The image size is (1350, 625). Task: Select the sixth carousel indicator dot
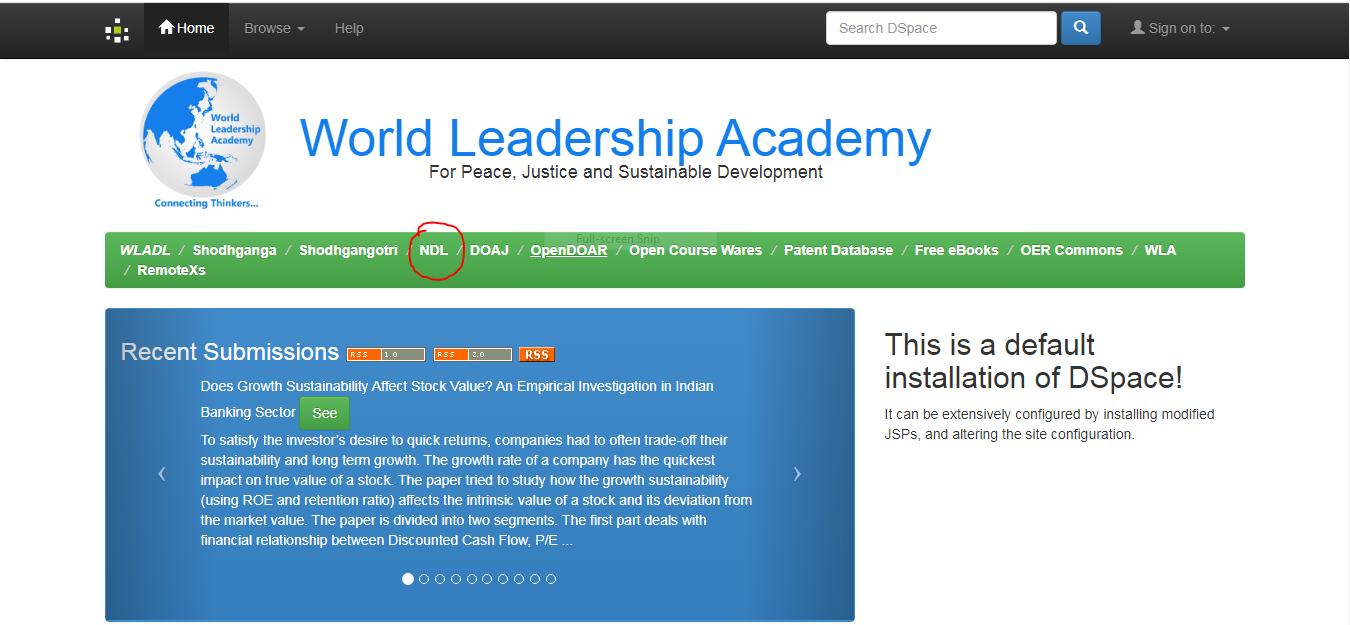click(x=487, y=579)
